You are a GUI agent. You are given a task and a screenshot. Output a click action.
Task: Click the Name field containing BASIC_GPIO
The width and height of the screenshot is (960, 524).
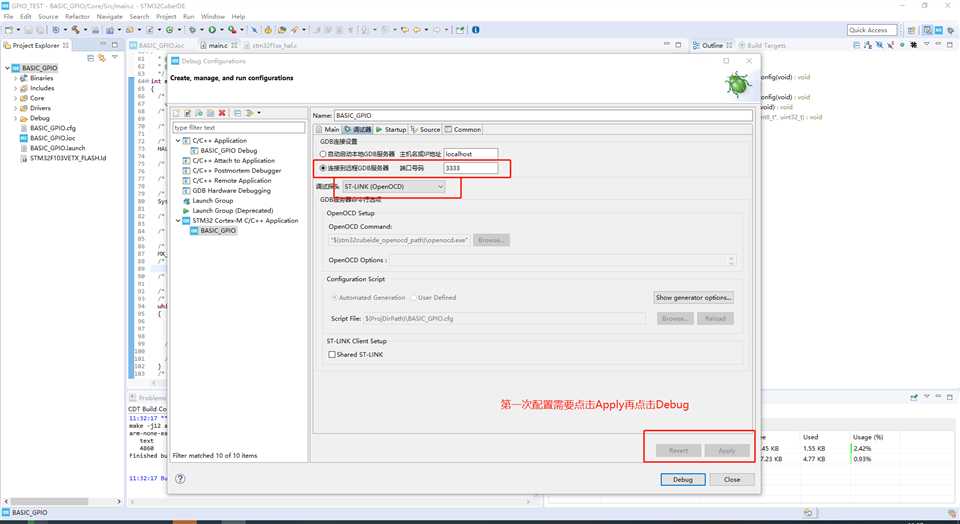pos(543,115)
